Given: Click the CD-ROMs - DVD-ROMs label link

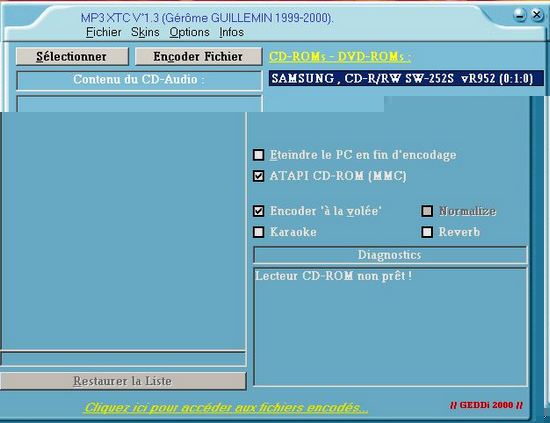Looking at the screenshot, I should (x=340, y=57).
